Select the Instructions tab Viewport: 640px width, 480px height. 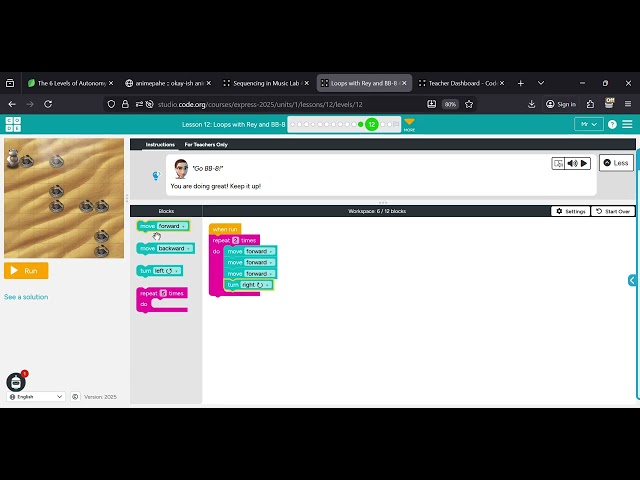pos(160,144)
